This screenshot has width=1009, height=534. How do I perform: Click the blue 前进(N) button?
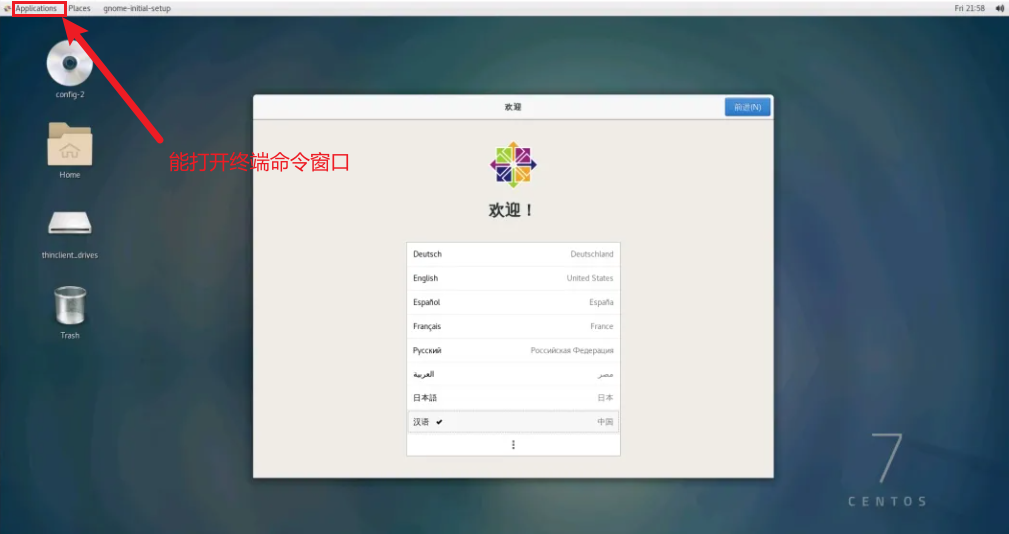click(x=747, y=107)
